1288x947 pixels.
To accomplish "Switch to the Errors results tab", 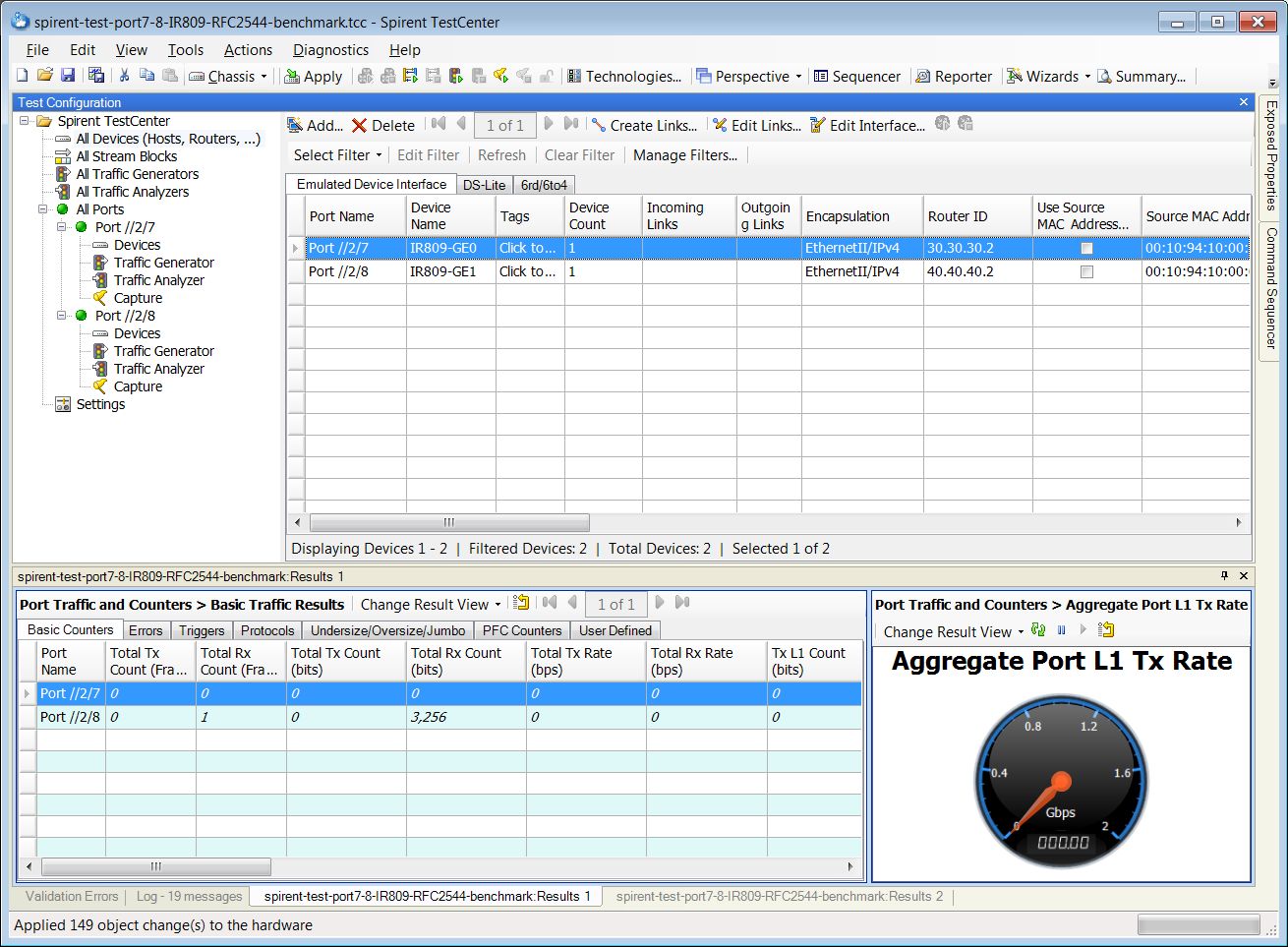I will tap(146, 630).
